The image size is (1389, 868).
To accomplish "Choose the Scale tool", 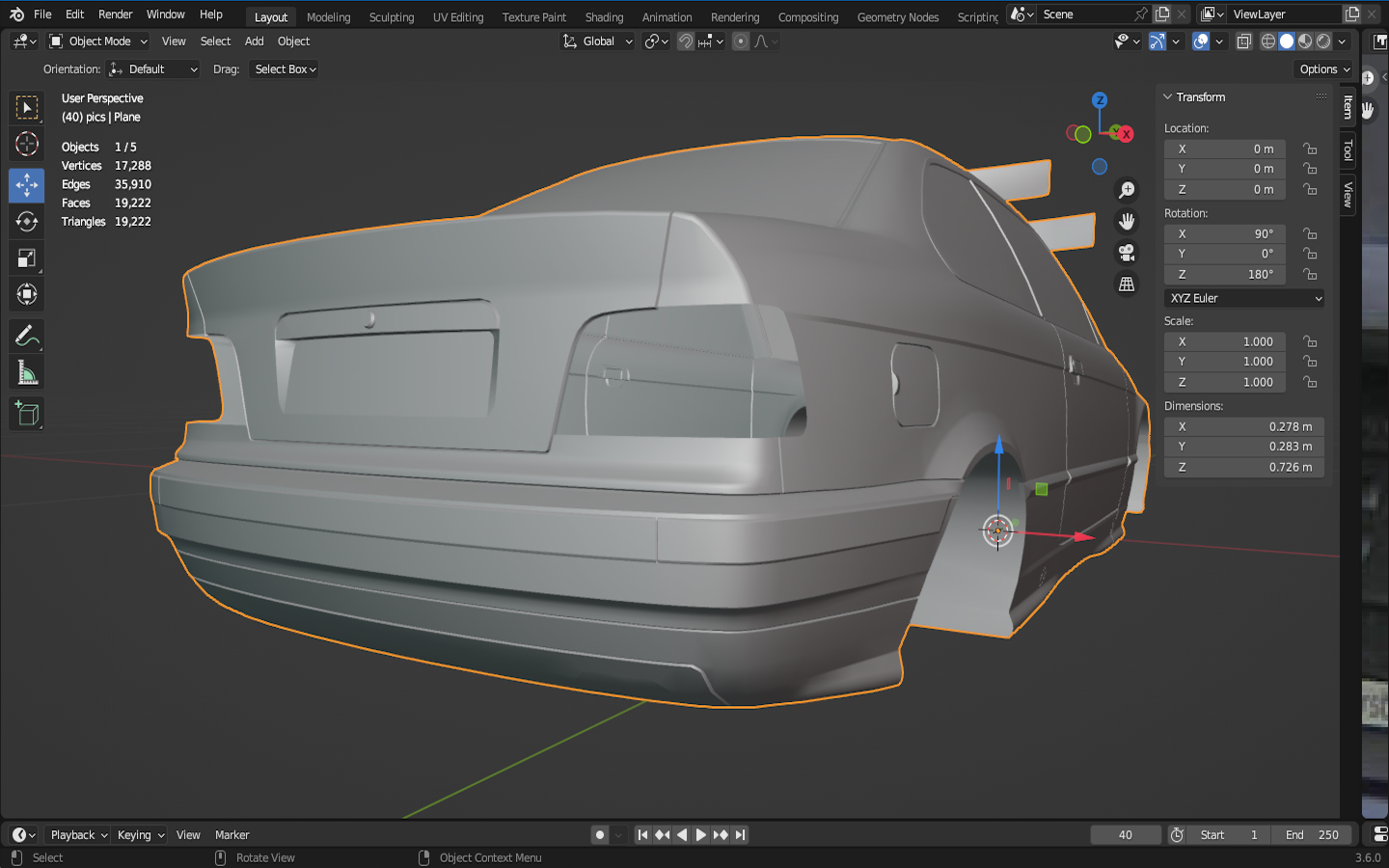I will click(x=27, y=258).
